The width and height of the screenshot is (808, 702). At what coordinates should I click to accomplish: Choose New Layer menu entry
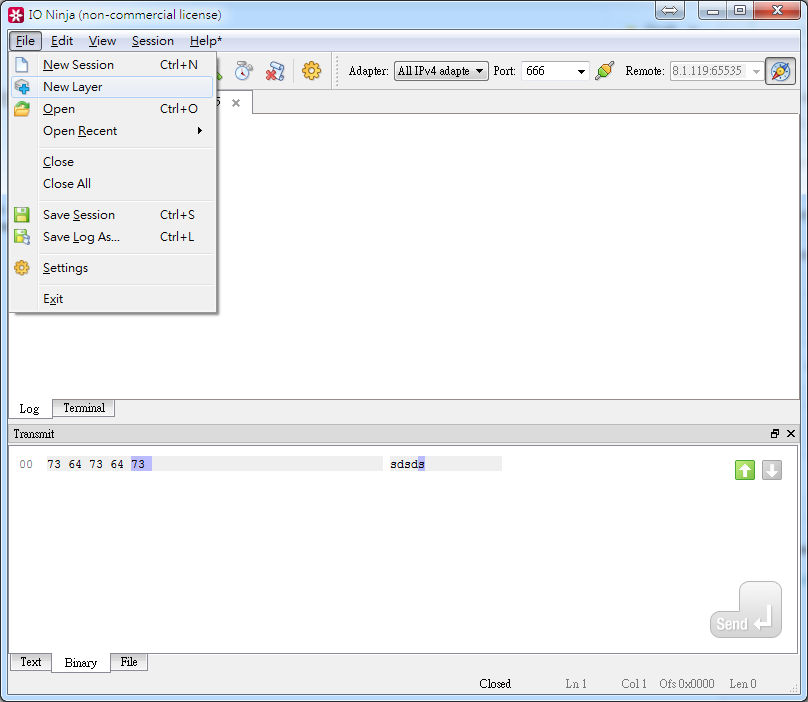pos(112,87)
